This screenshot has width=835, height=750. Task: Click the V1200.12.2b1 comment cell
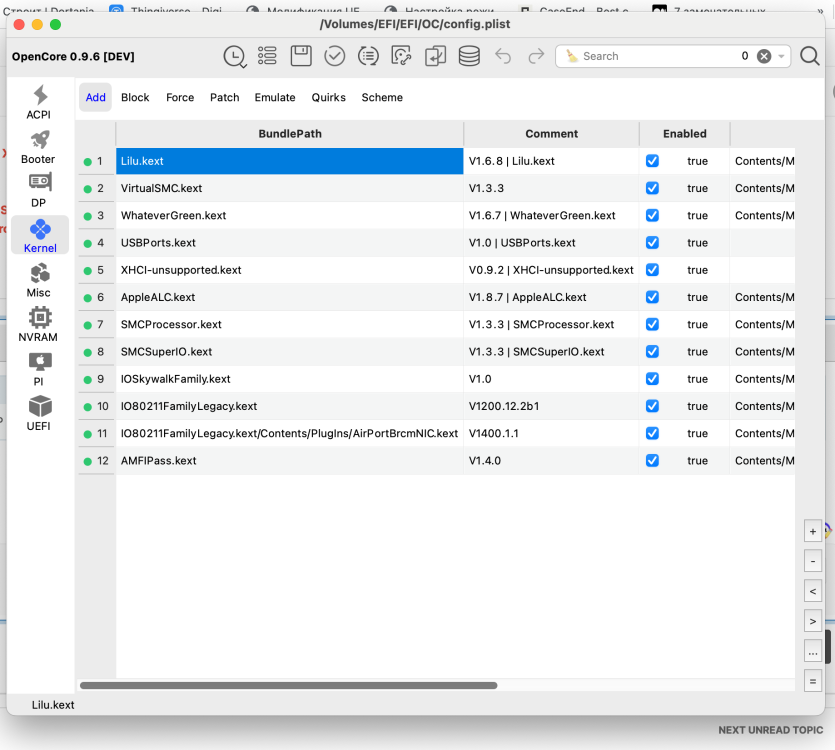click(551, 406)
